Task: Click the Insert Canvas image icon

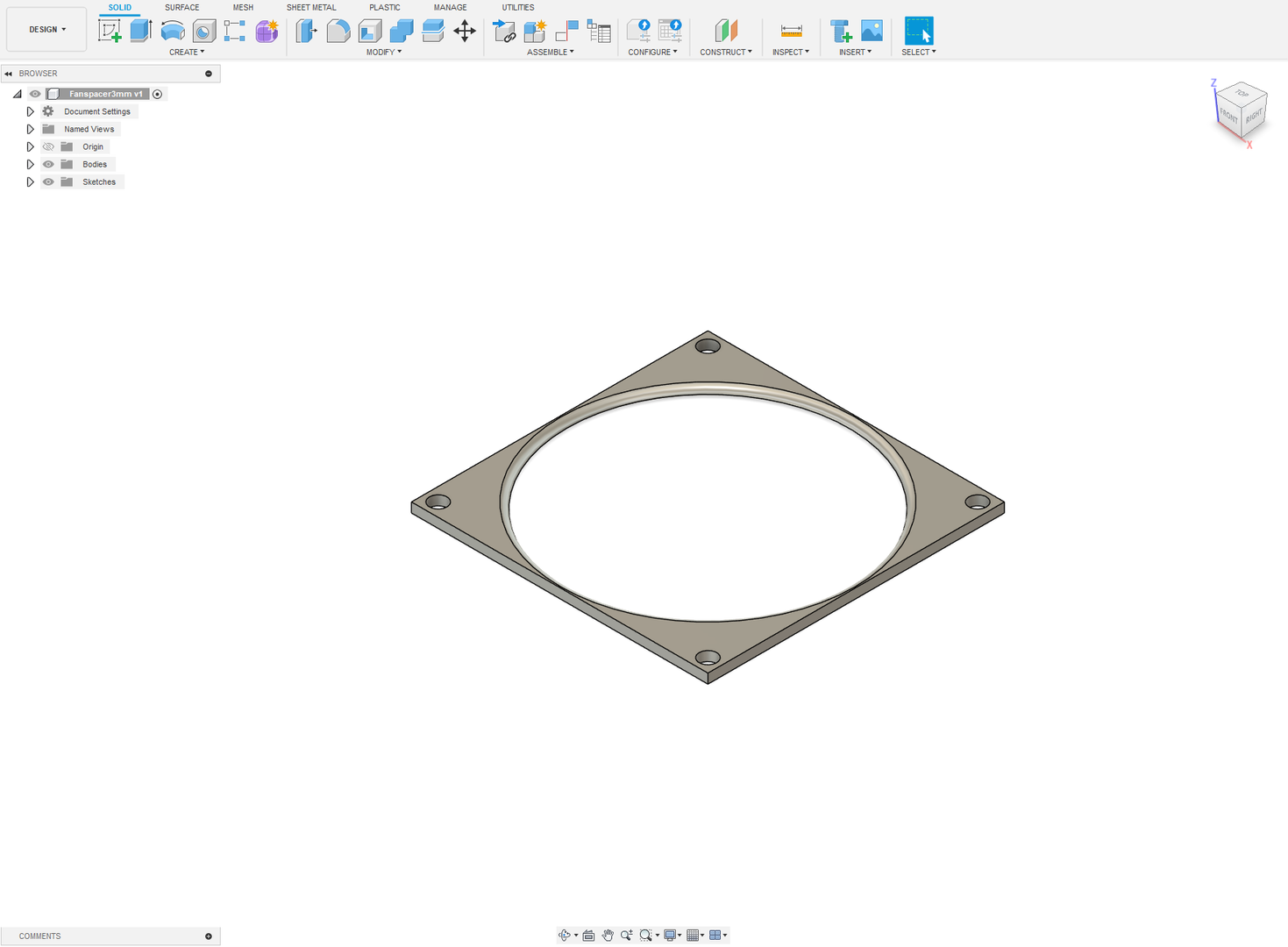Action: 872,31
